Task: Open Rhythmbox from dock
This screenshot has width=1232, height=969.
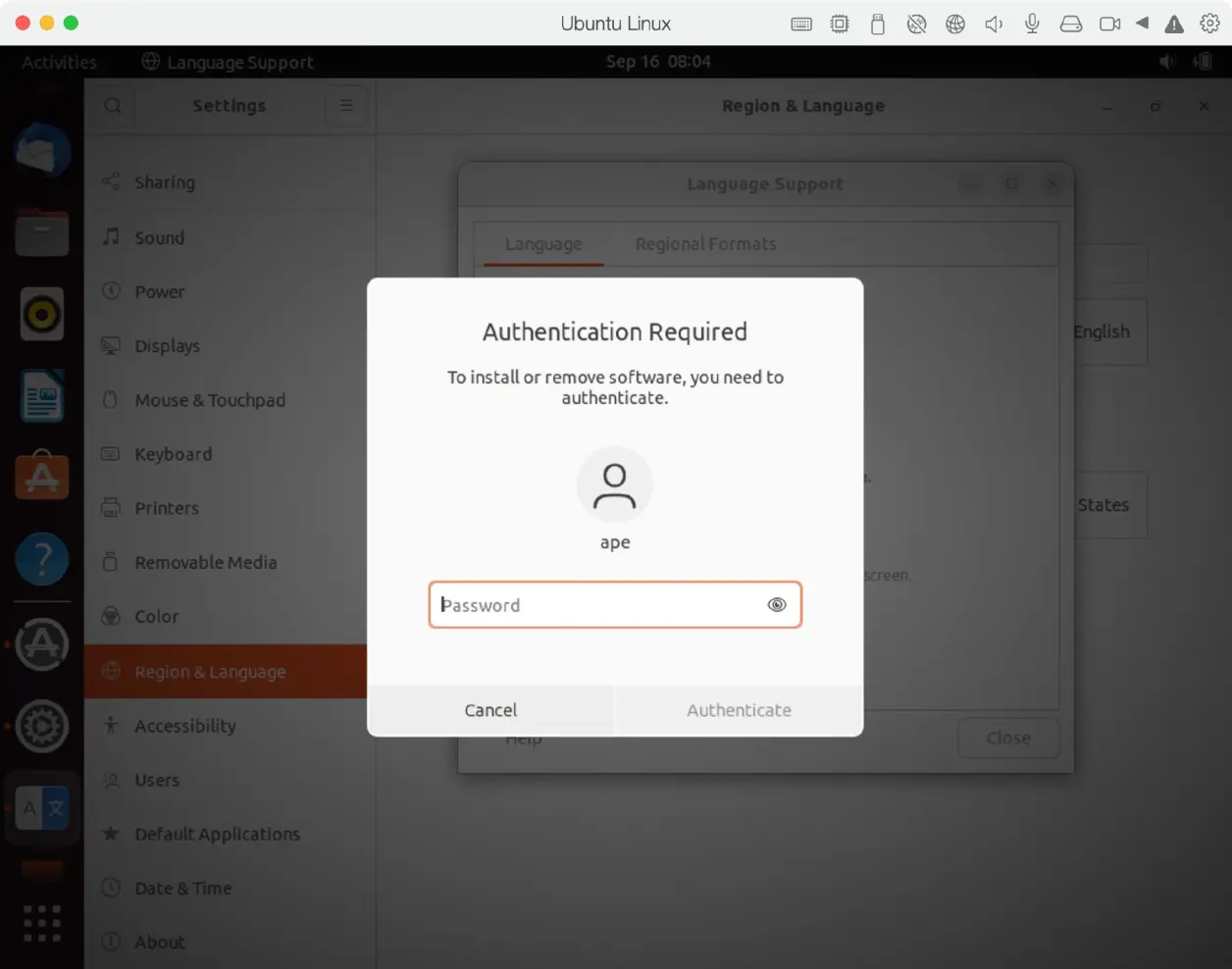Action: pyautogui.click(x=42, y=314)
